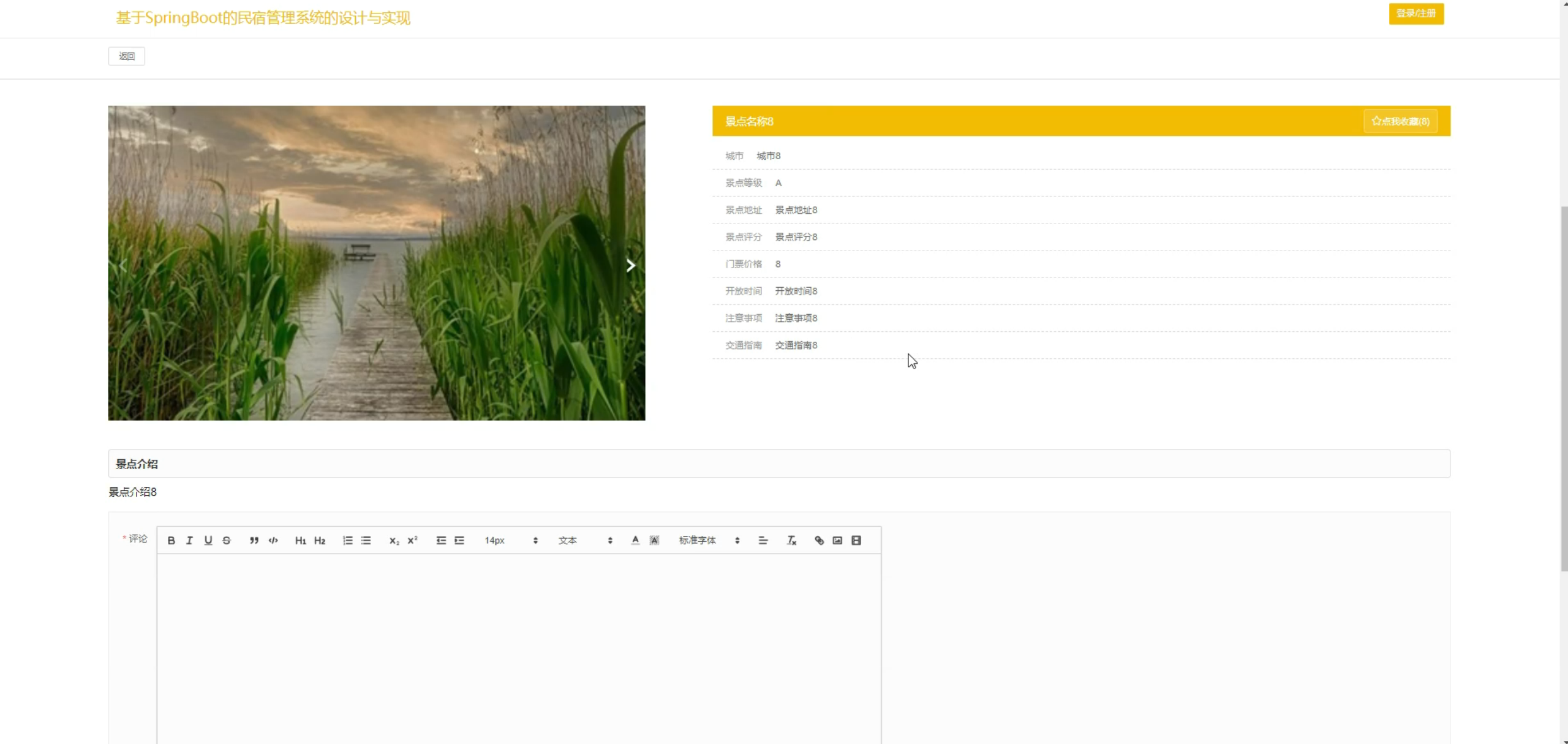
Task: Click the code block icon
Action: [273, 540]
